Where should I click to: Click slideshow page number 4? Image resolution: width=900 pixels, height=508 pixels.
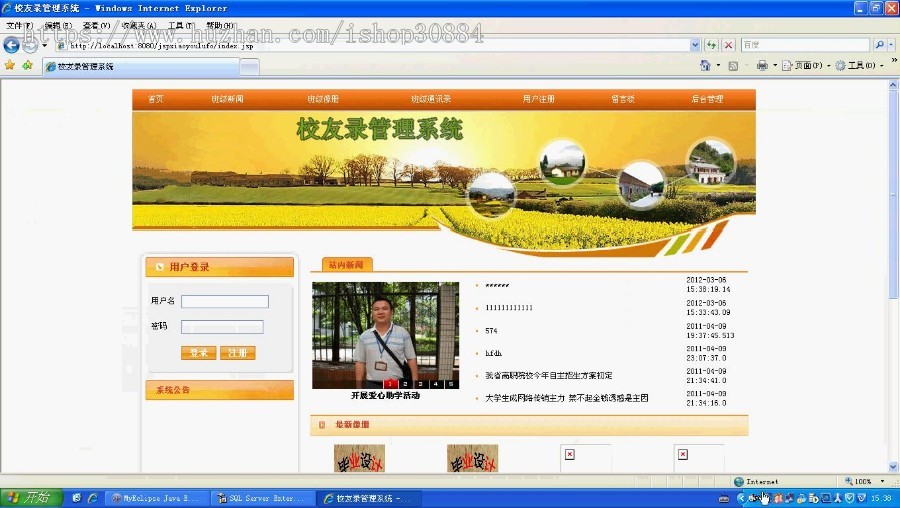pos(436,383)
